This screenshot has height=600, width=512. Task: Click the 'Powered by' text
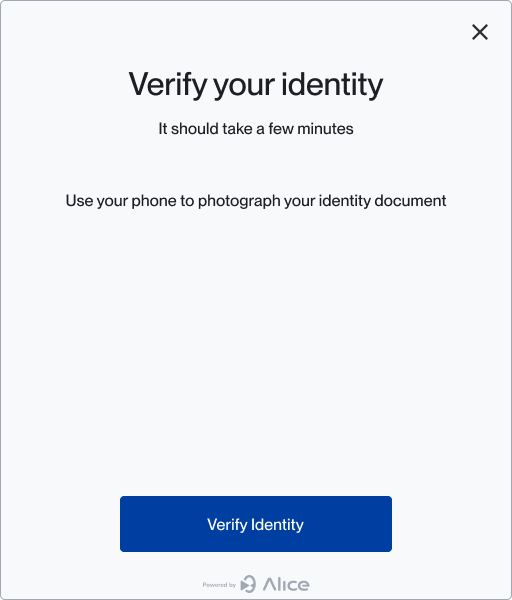219,585
